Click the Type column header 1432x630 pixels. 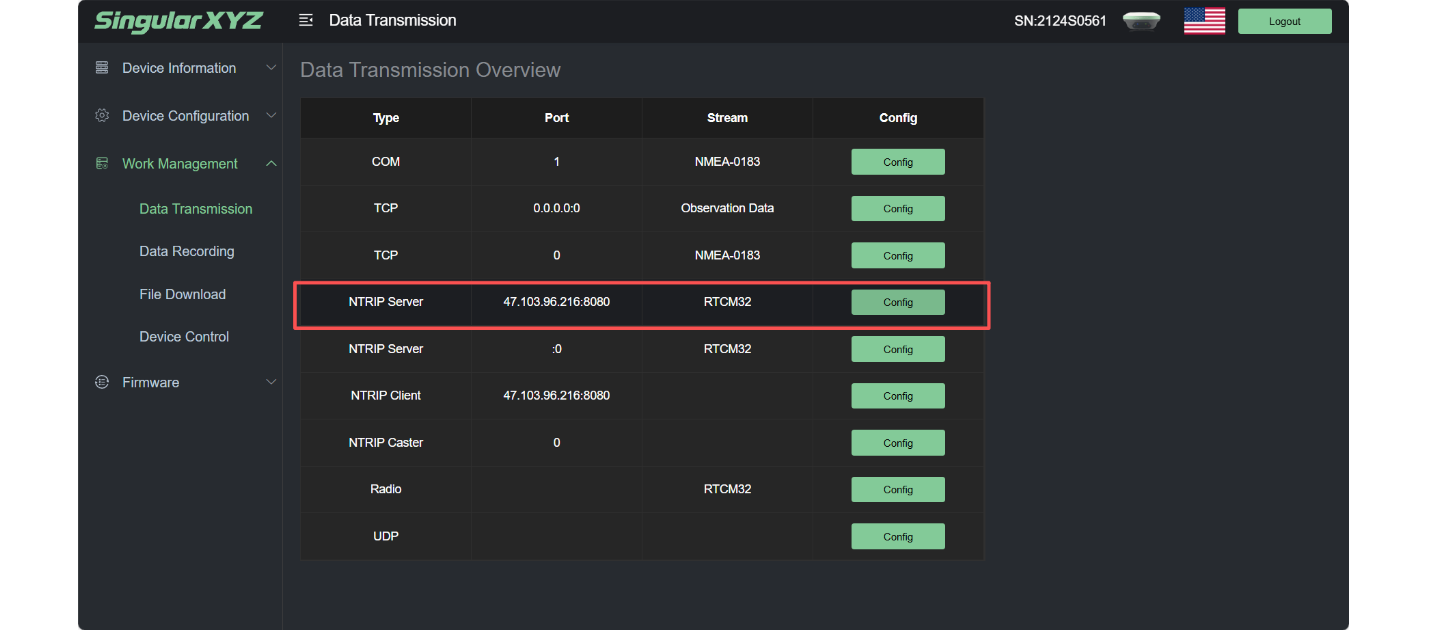coord(386,118)
